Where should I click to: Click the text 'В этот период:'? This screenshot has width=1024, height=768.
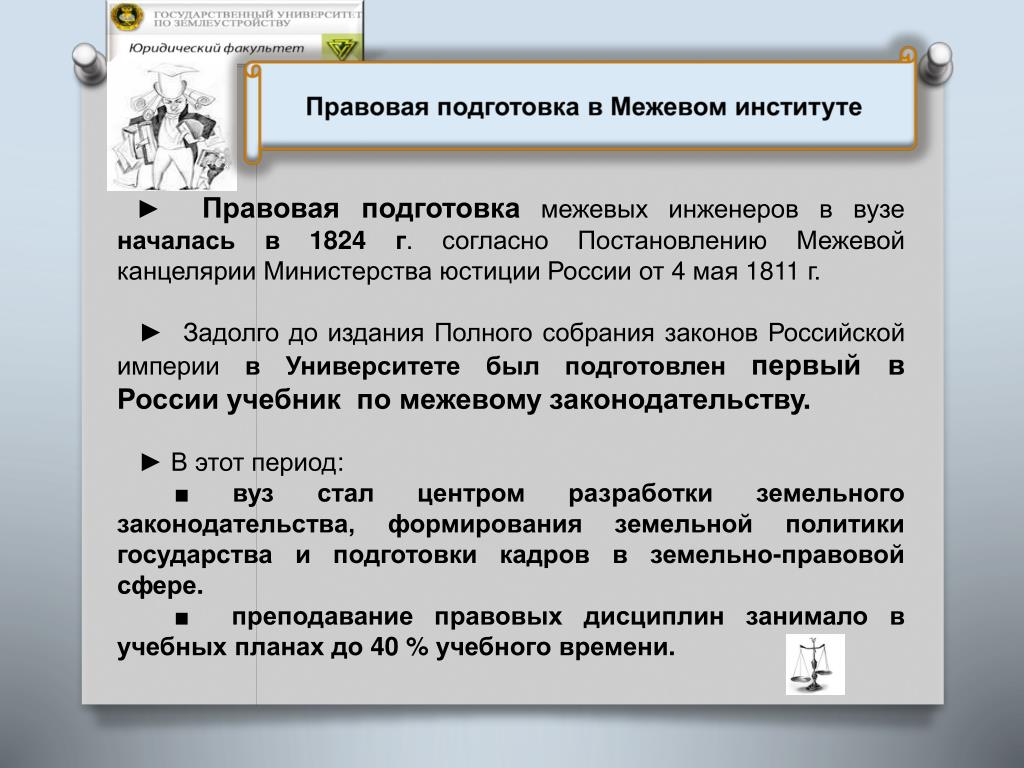(x=257, y=462)
